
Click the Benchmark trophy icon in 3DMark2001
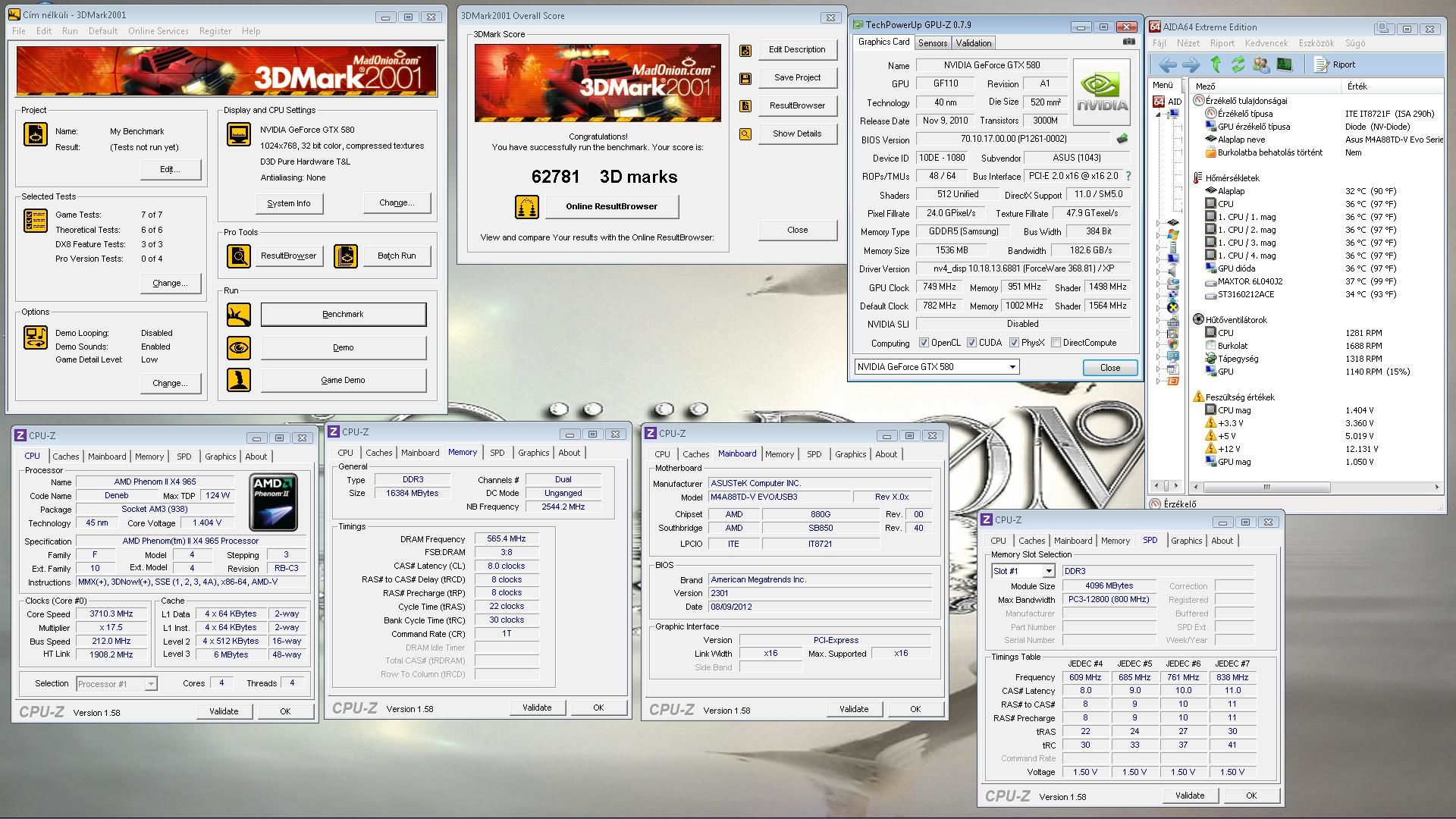coord(239,314)
